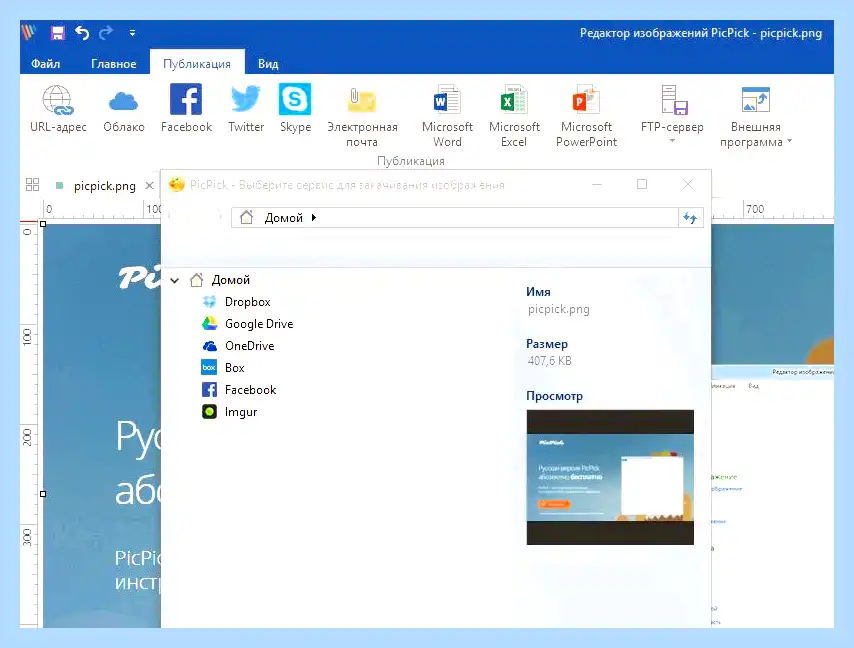
Task: Click the save icon in title bar
Action: point(57,33)
